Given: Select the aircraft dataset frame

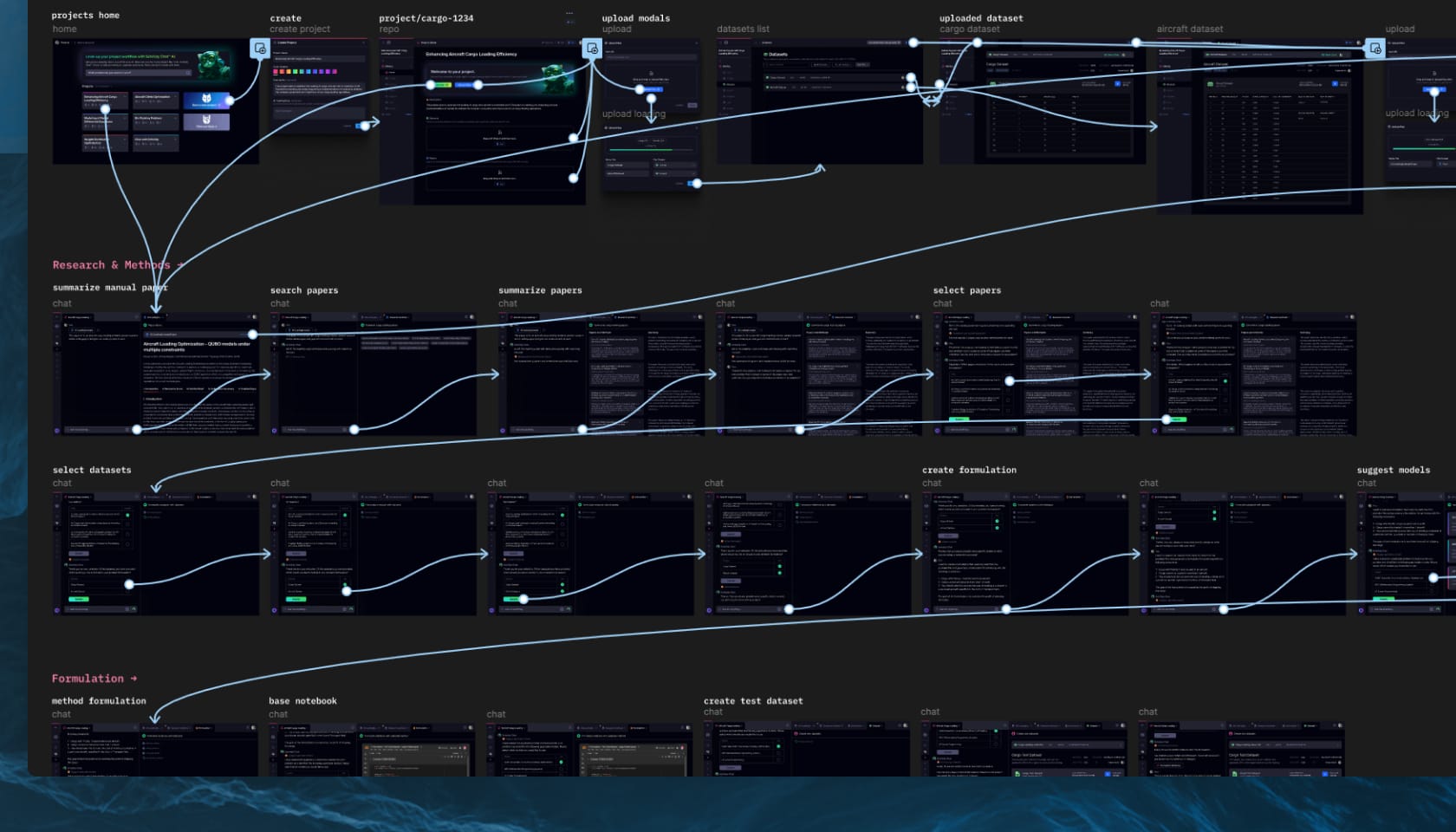Looking at the screenshot, I should (x=1260, y=127).
